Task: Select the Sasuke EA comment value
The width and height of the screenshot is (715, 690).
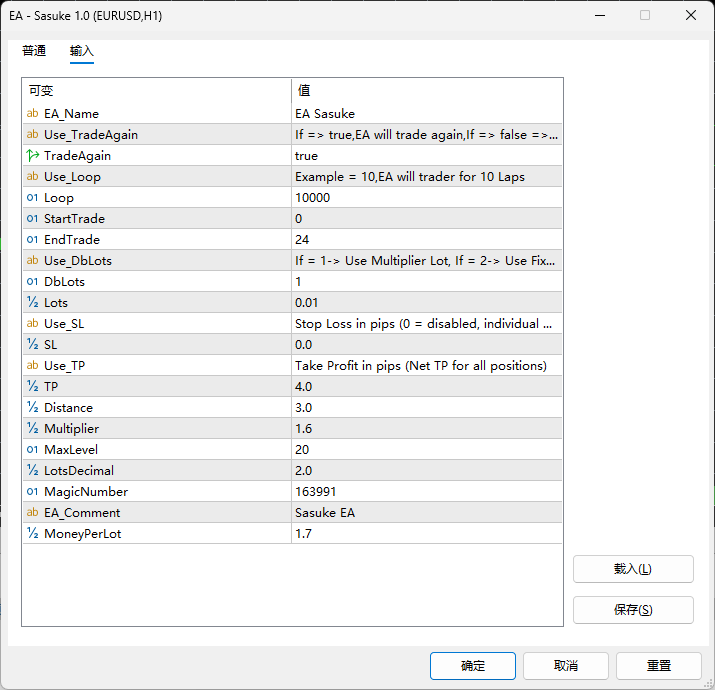Action: click(325, 513)
